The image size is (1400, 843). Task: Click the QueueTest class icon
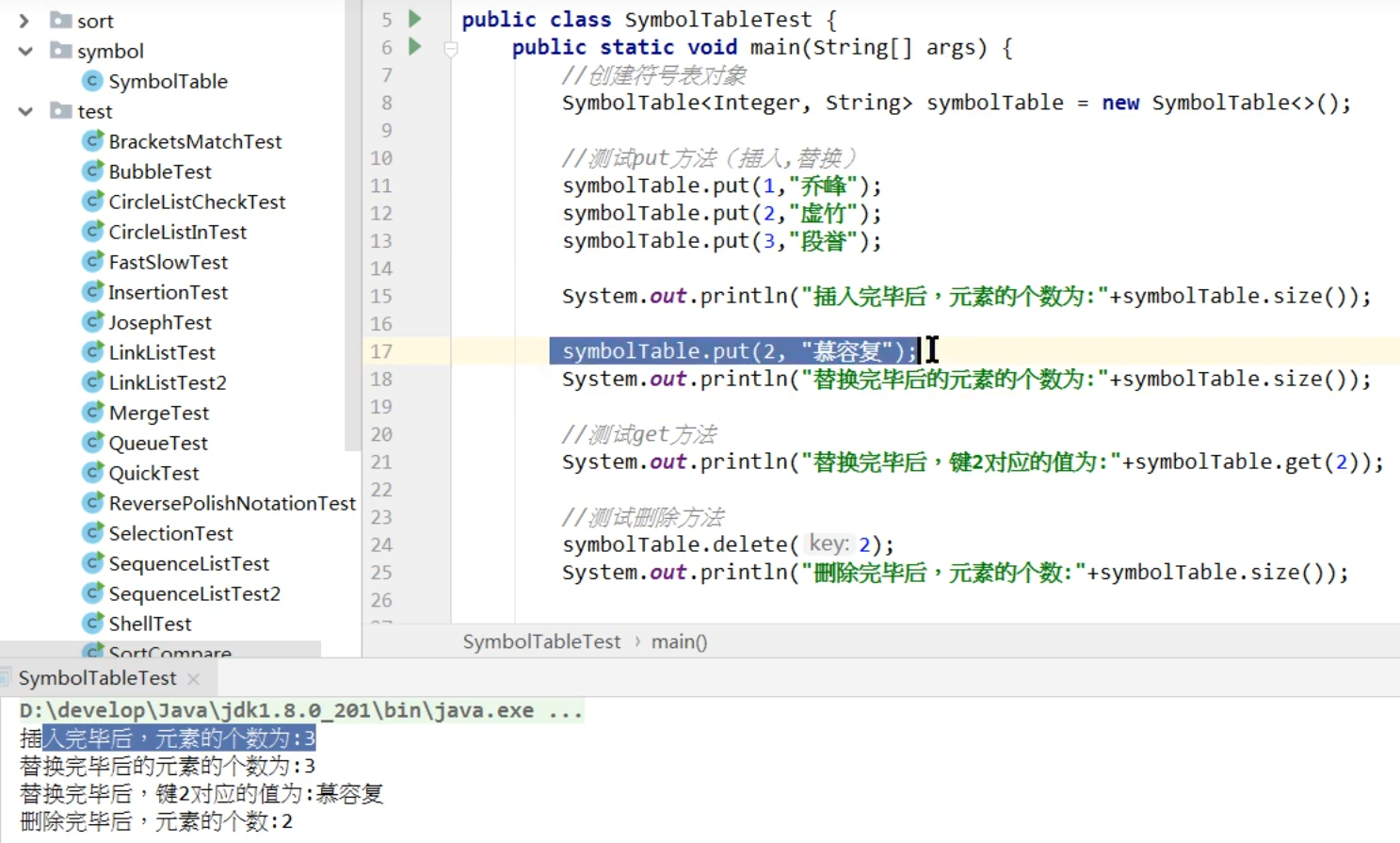click(92, 442)
